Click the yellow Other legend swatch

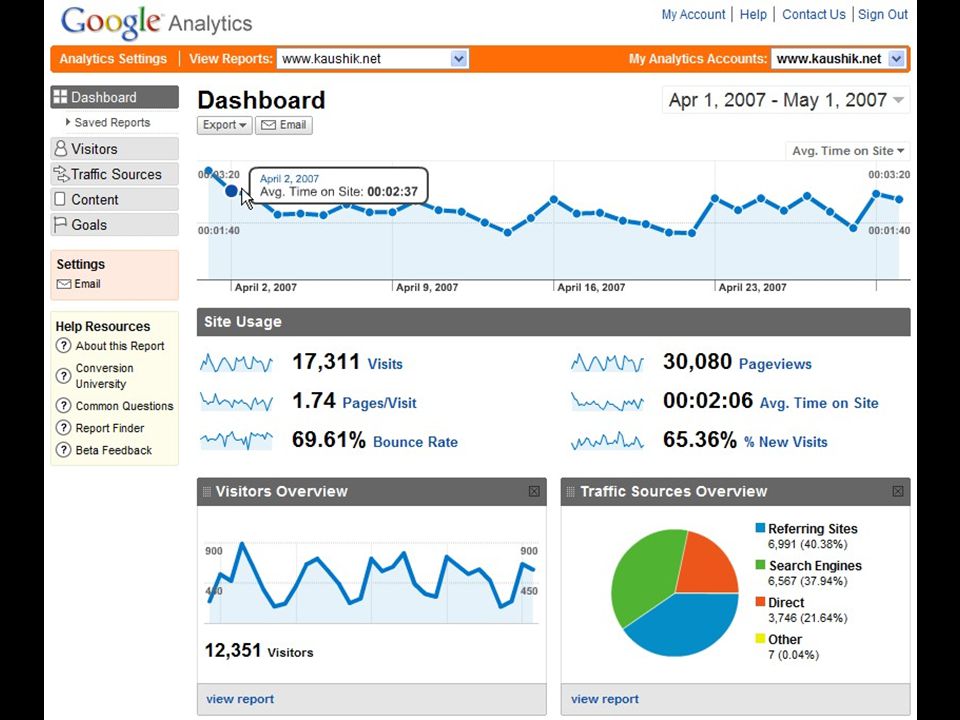click(760, 639)
